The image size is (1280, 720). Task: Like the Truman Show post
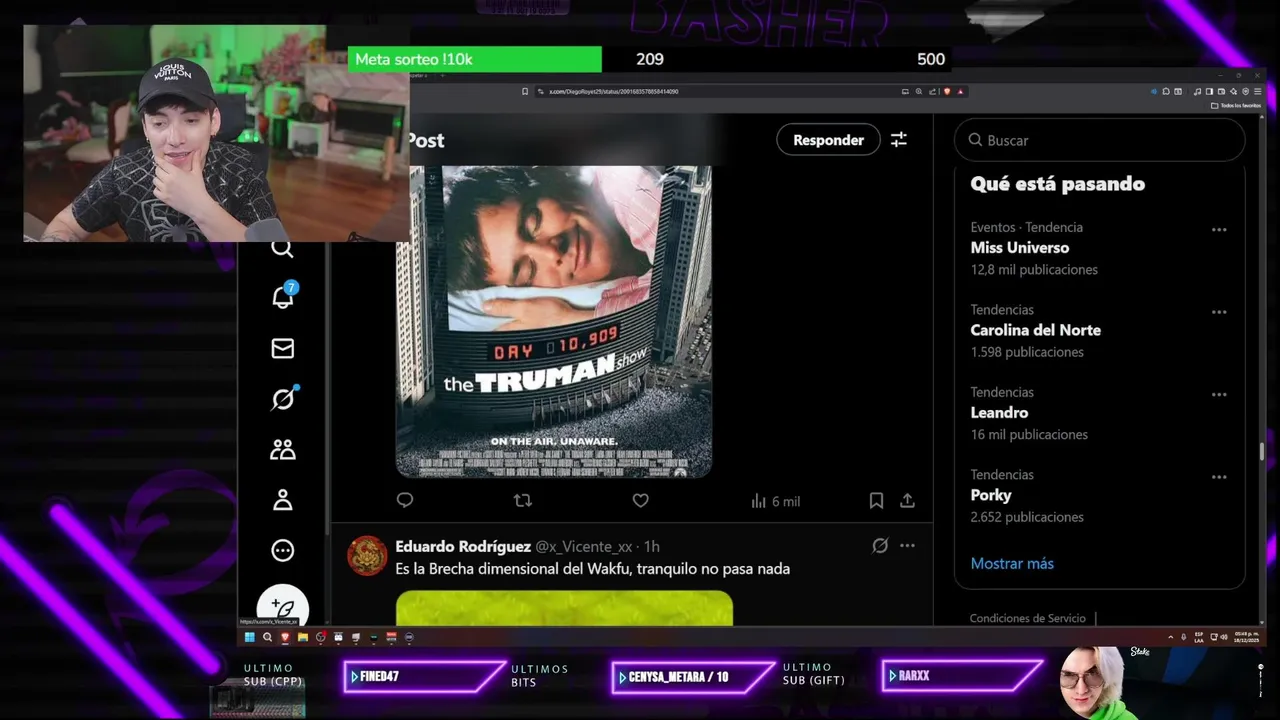click(641, 500)
